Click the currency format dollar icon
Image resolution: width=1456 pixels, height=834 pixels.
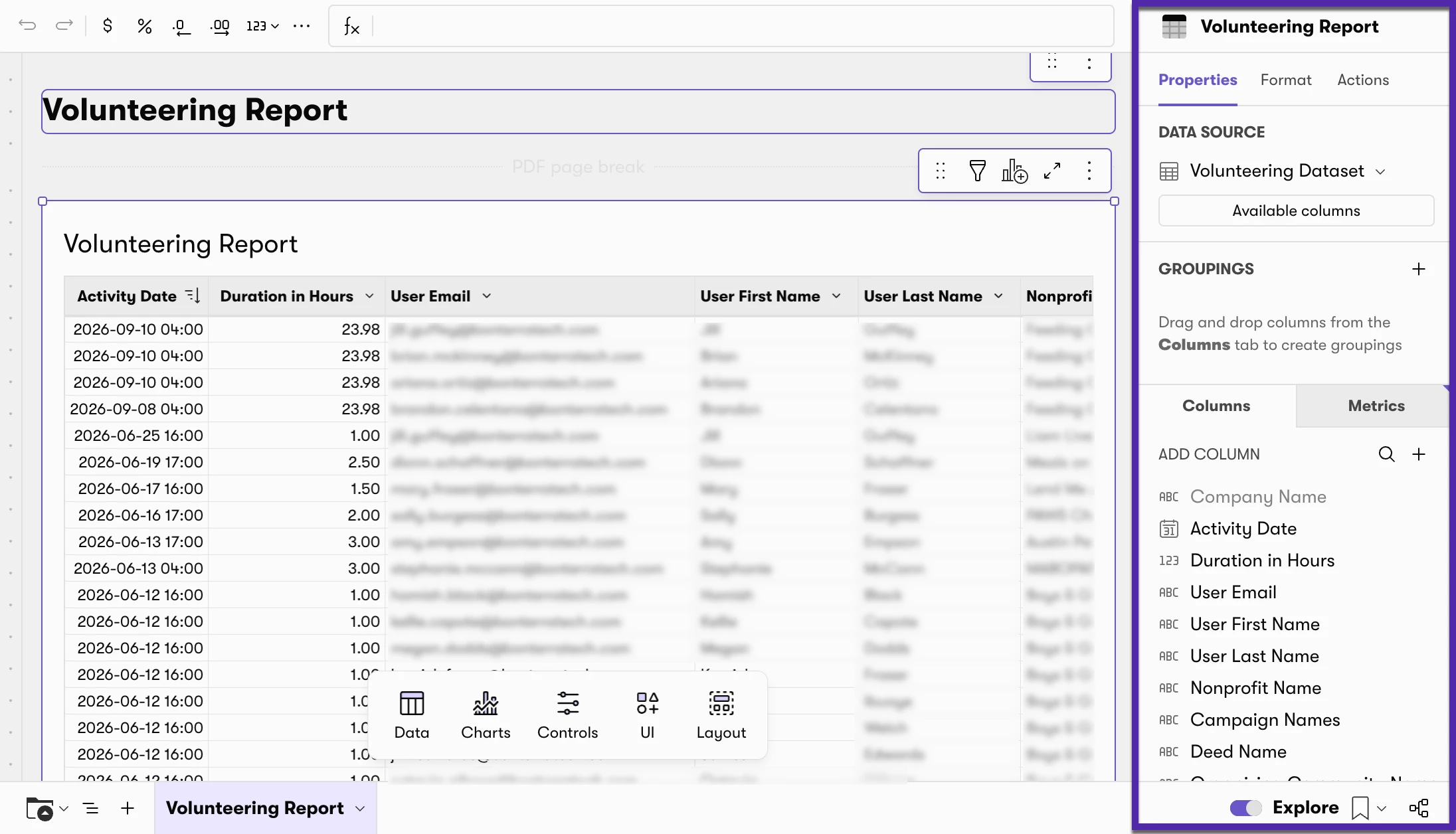(x=108, y=26)
